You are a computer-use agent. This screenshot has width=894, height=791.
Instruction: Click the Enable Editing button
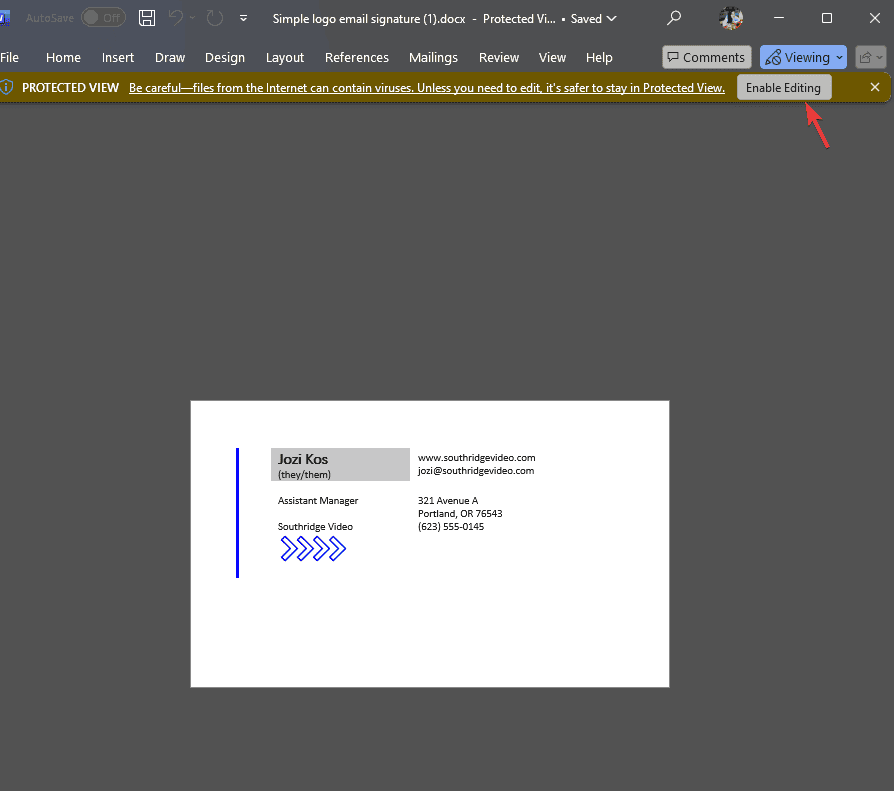pos(783,87)
